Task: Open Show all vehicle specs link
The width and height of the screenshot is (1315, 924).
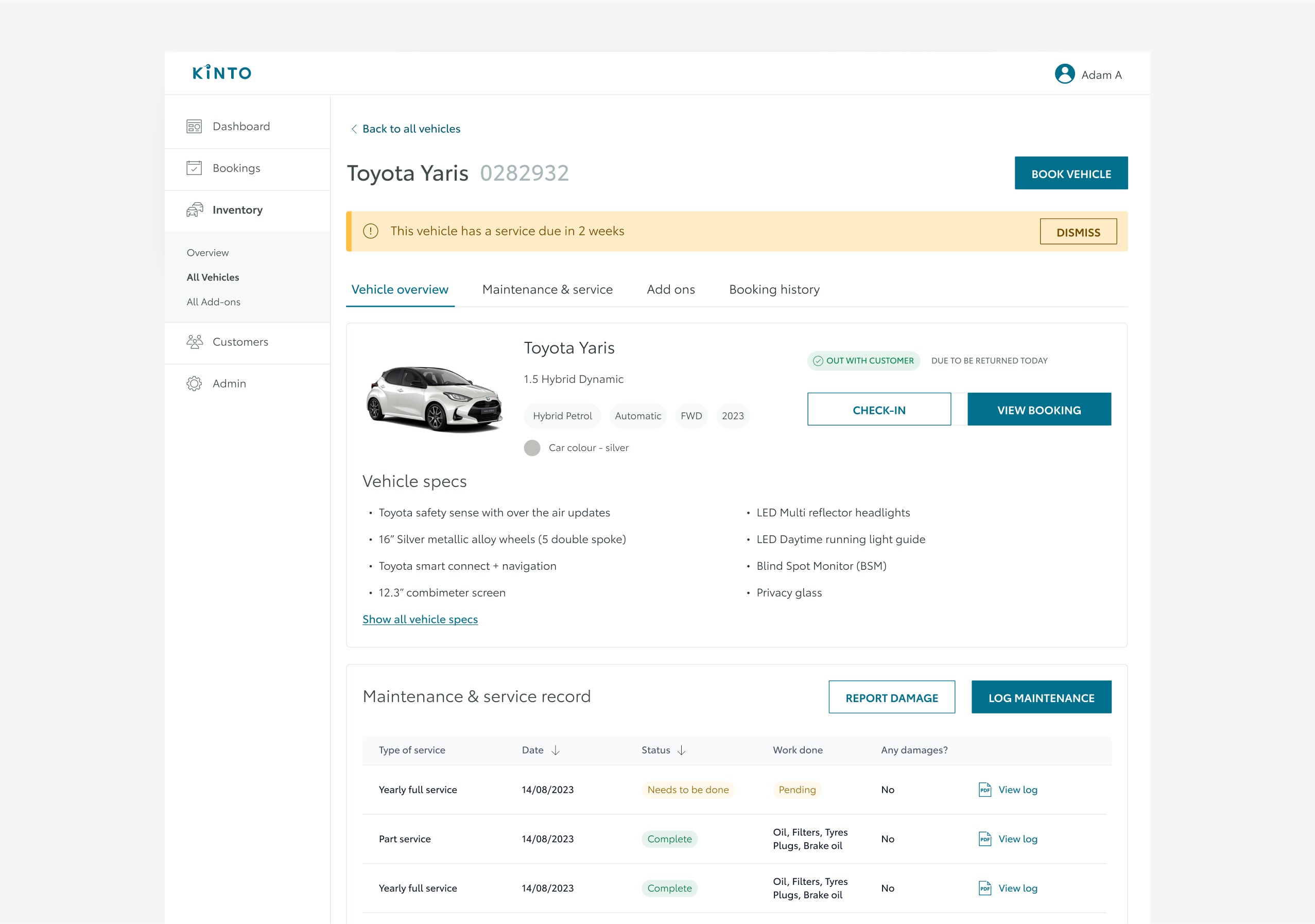Action: (420, 619)
